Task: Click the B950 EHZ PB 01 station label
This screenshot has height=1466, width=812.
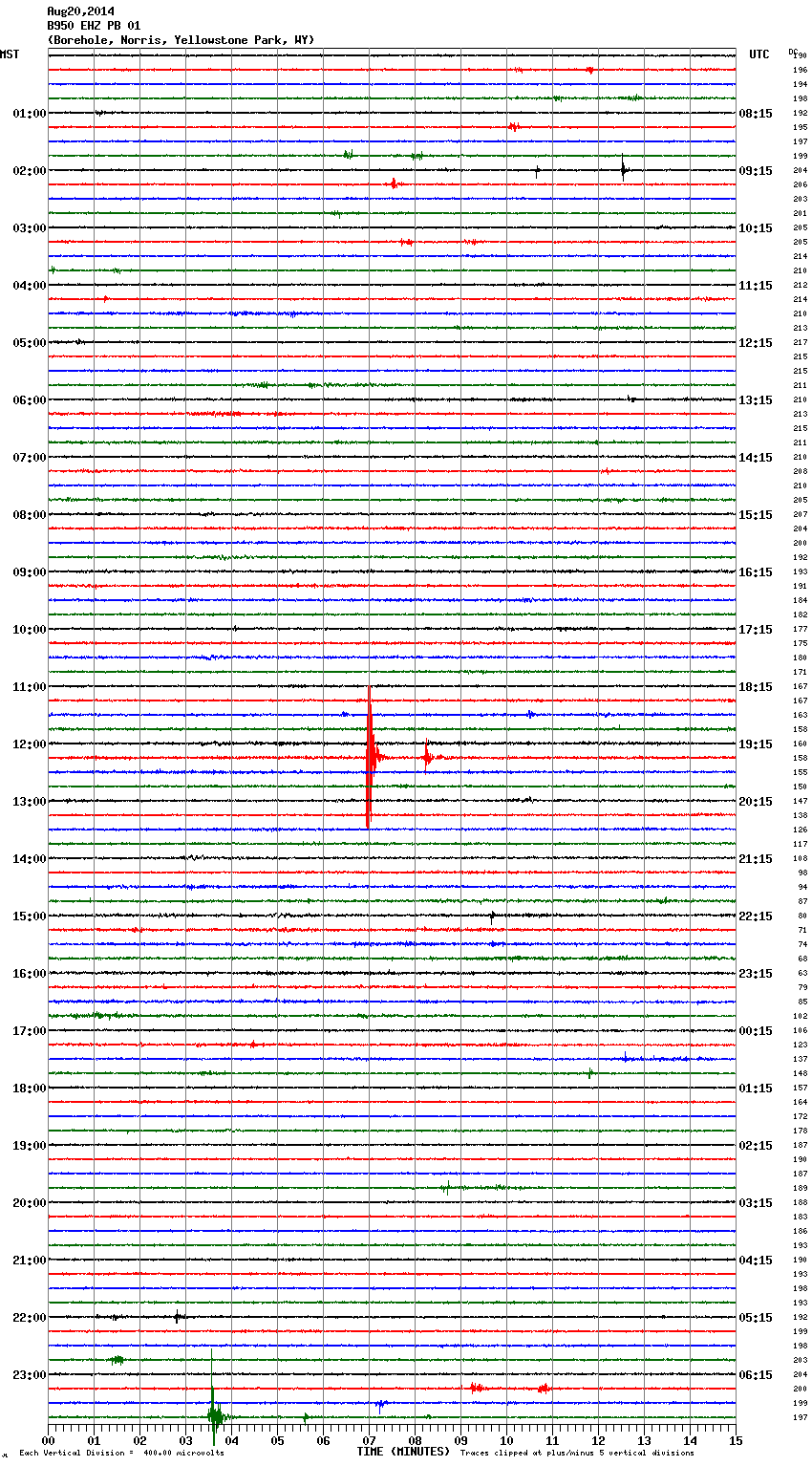Action: pos(94,26)
